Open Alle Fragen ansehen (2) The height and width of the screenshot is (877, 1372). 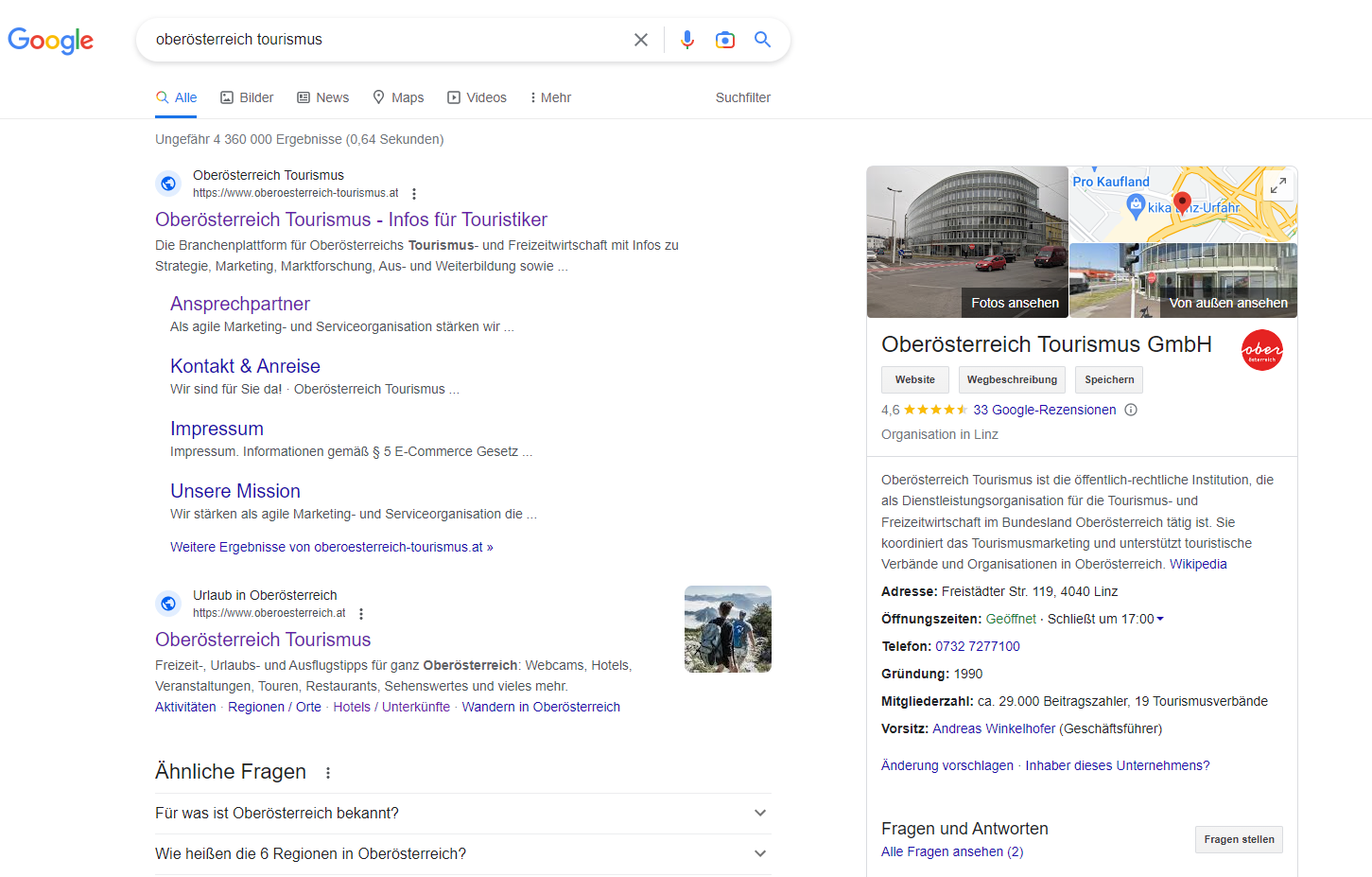click(952, 851)
